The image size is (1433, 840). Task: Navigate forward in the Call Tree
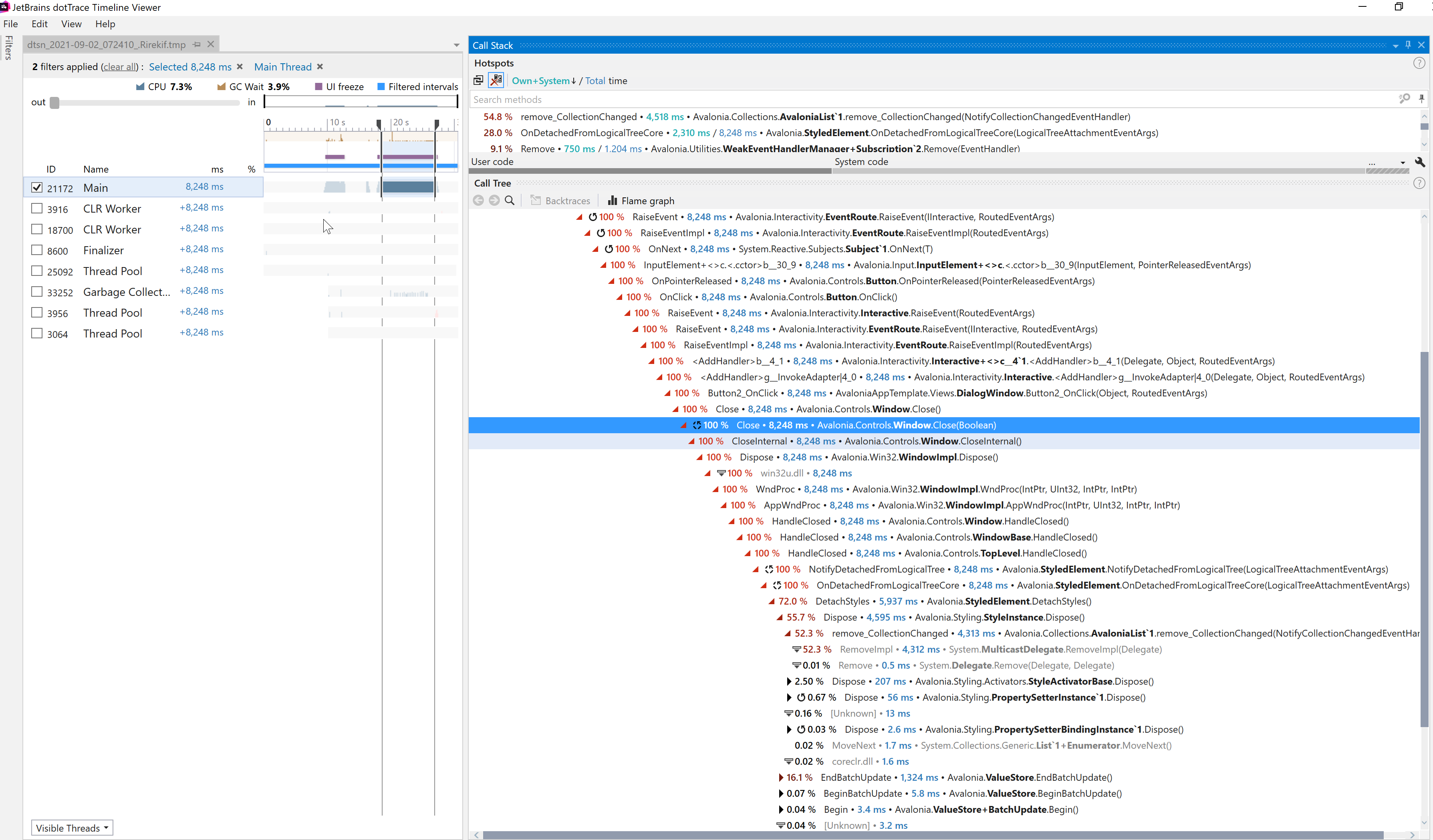[494, 201]
